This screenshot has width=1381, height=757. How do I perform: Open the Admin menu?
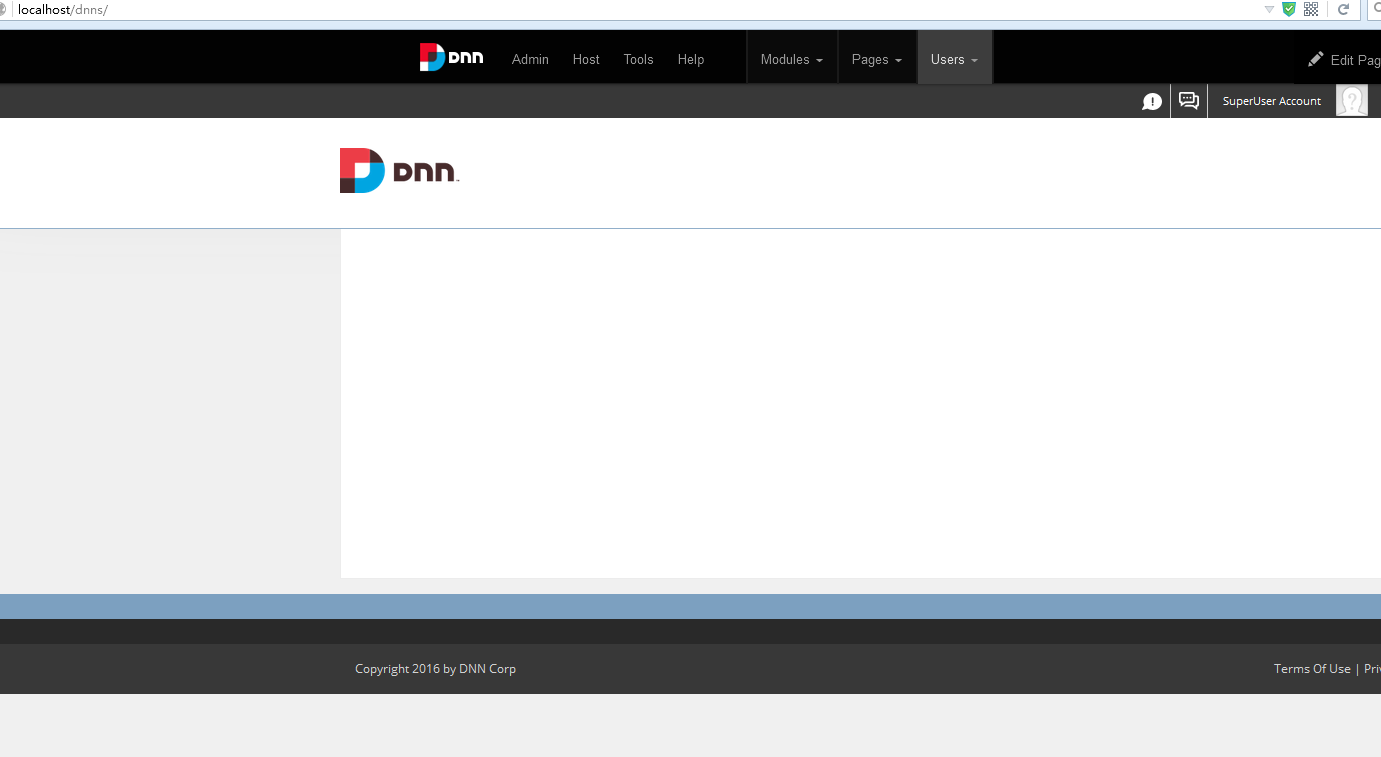coord(530,60)
